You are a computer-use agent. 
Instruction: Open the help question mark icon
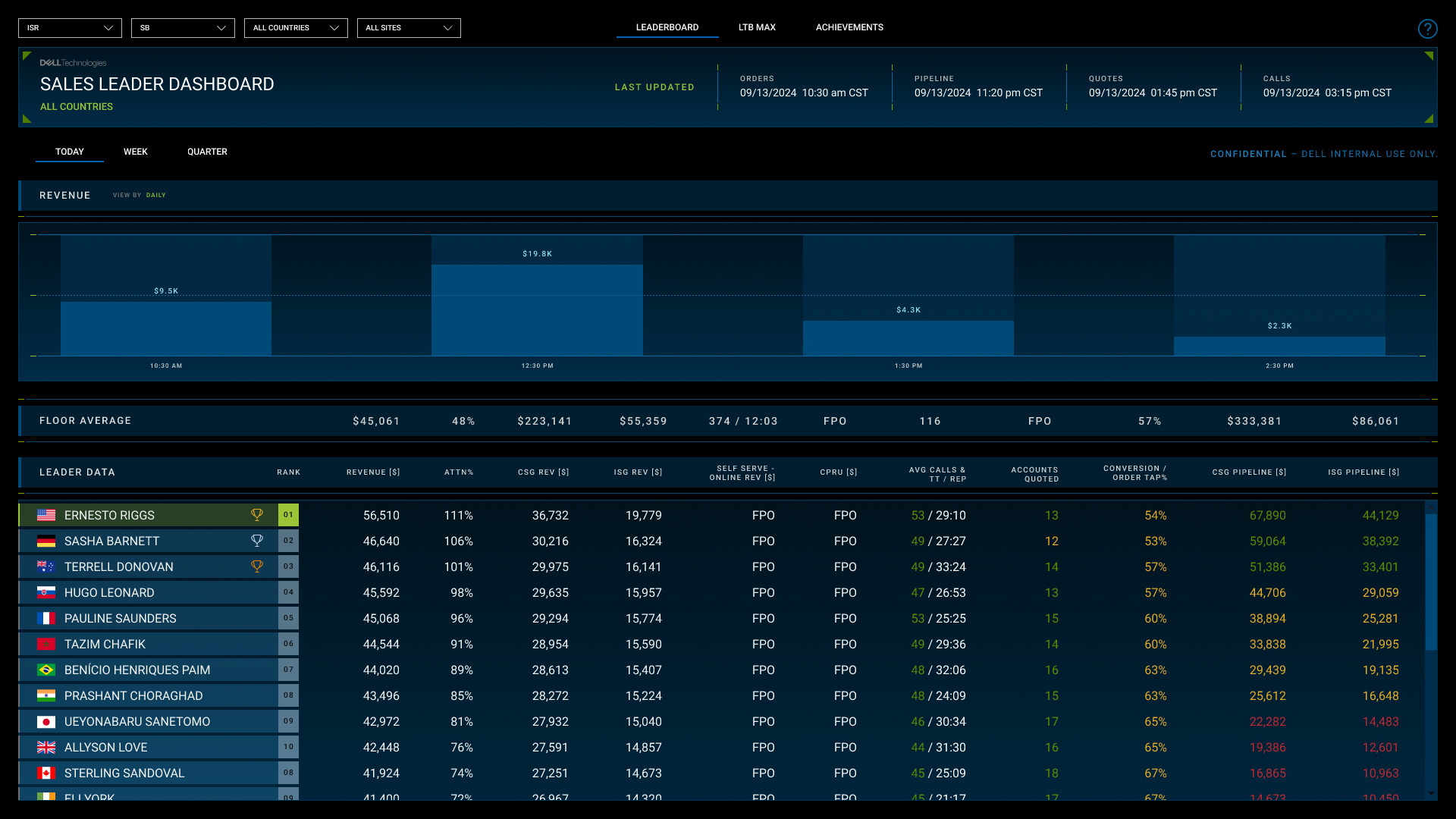pos(1427,29)
